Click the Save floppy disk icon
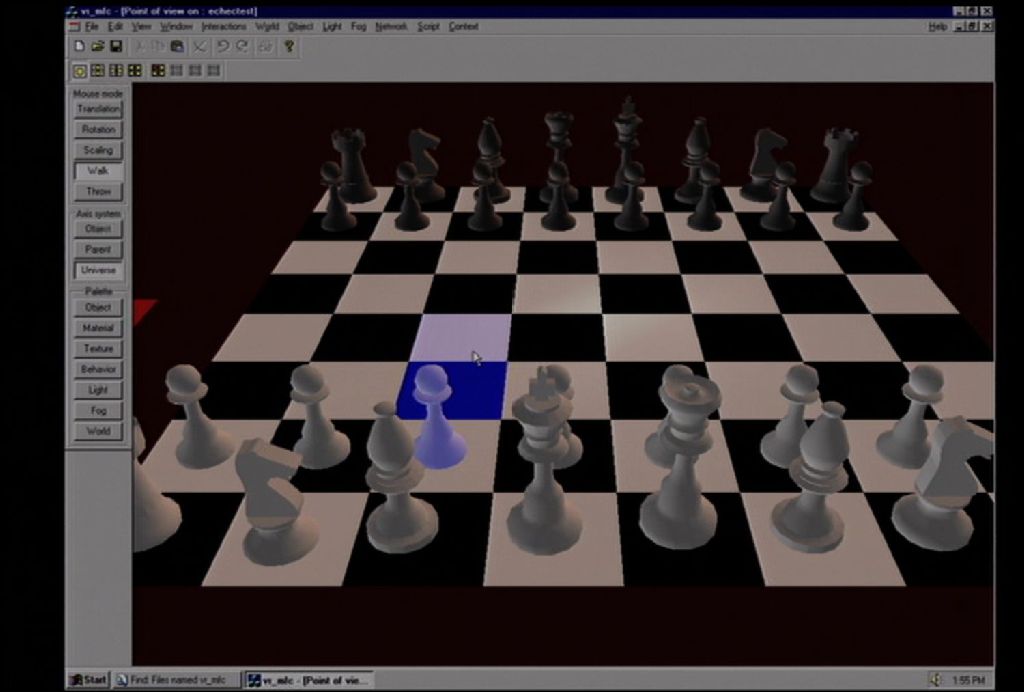1024x692 pixels. tap(116, 46)
